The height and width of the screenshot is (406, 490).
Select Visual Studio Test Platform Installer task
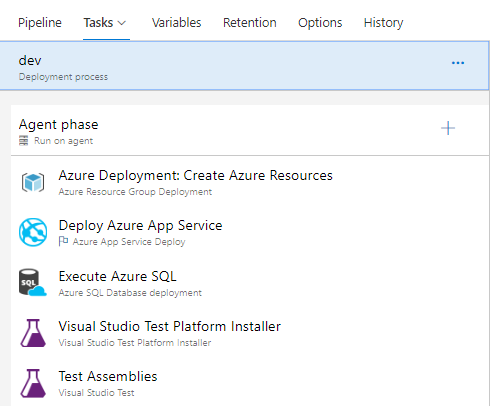pyautogui.click(x=250, y=333)
